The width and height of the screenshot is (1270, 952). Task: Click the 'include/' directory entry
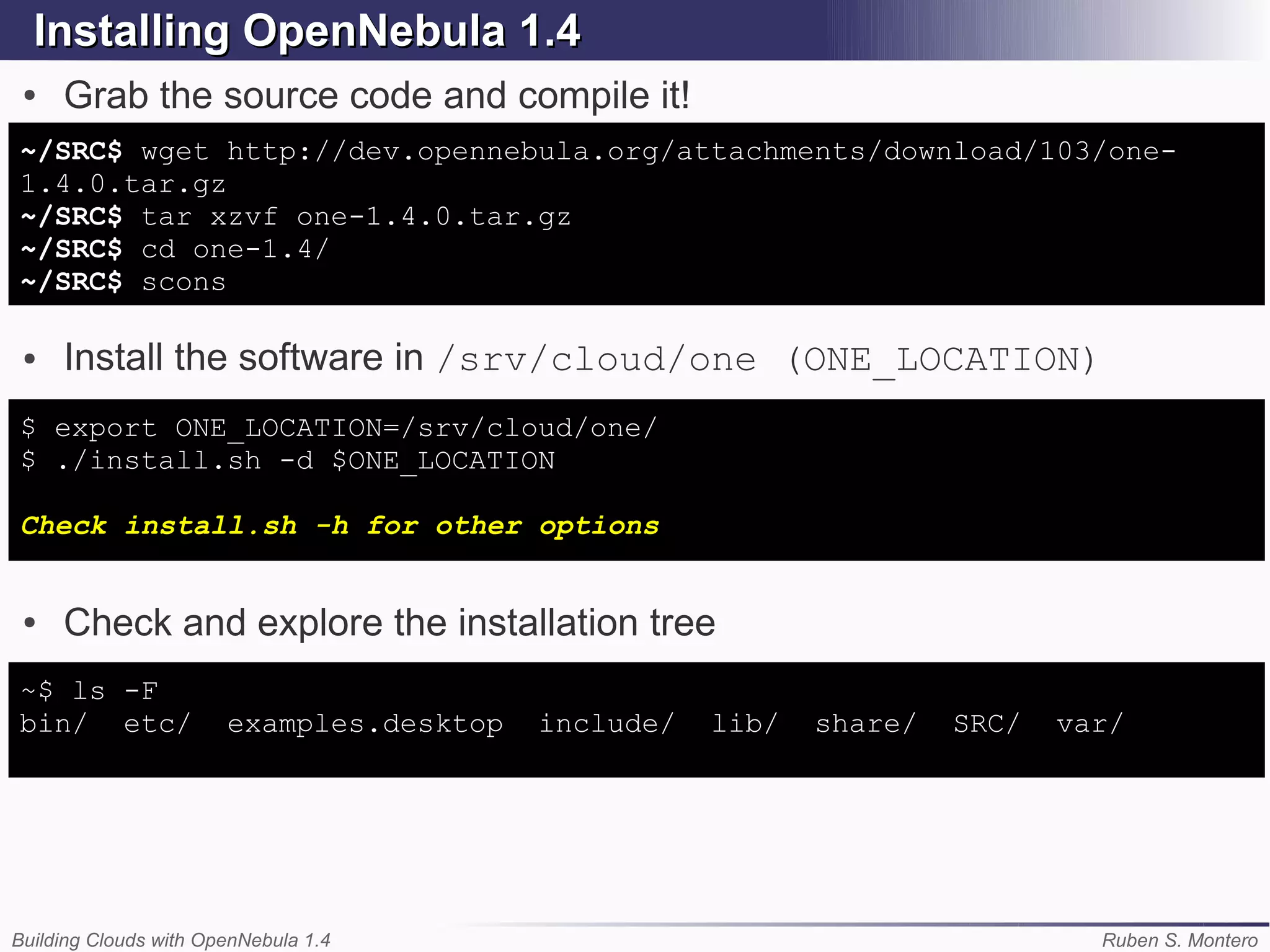[x=606, y=724]
